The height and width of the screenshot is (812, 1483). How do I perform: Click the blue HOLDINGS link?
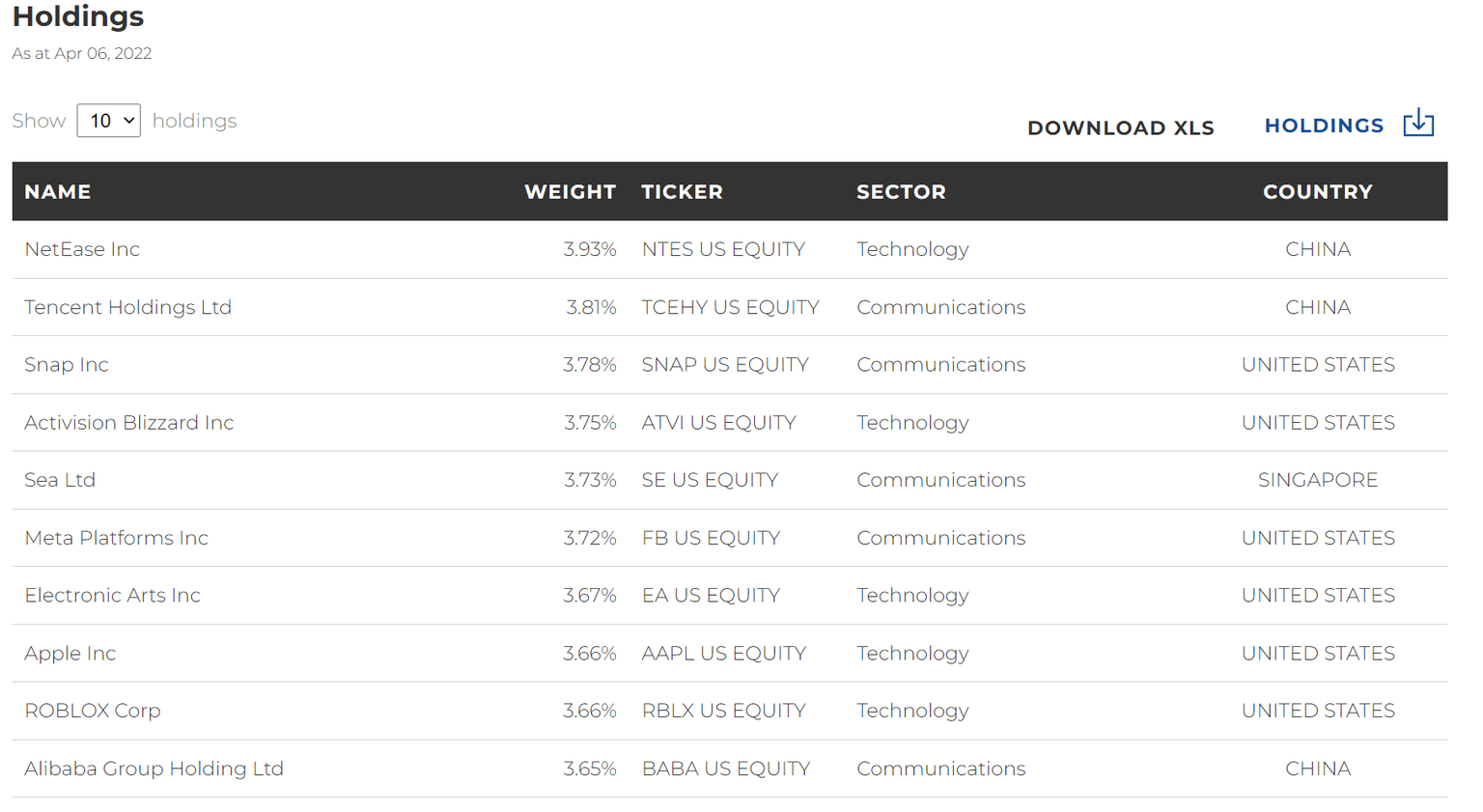click(x=1324, y=126)
